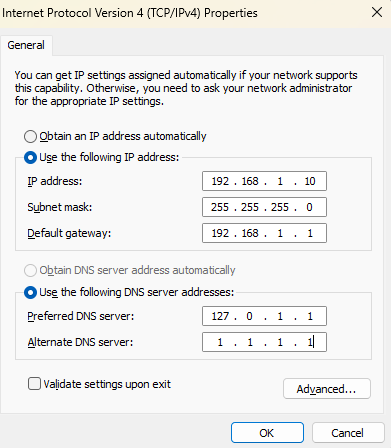Click the 192 octet in IP address field

click(220, 181)
